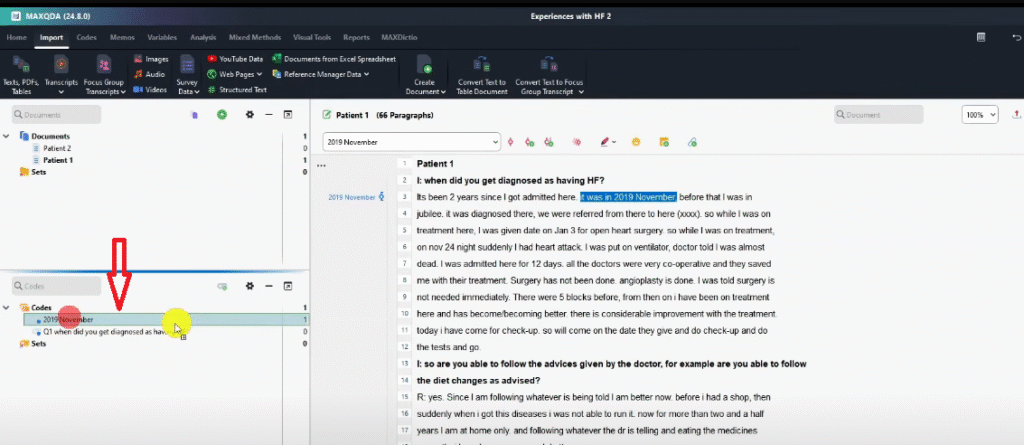Click the yellow memo icon in the toolbar
Screen dimensions: 1024x445
[664, 142]
